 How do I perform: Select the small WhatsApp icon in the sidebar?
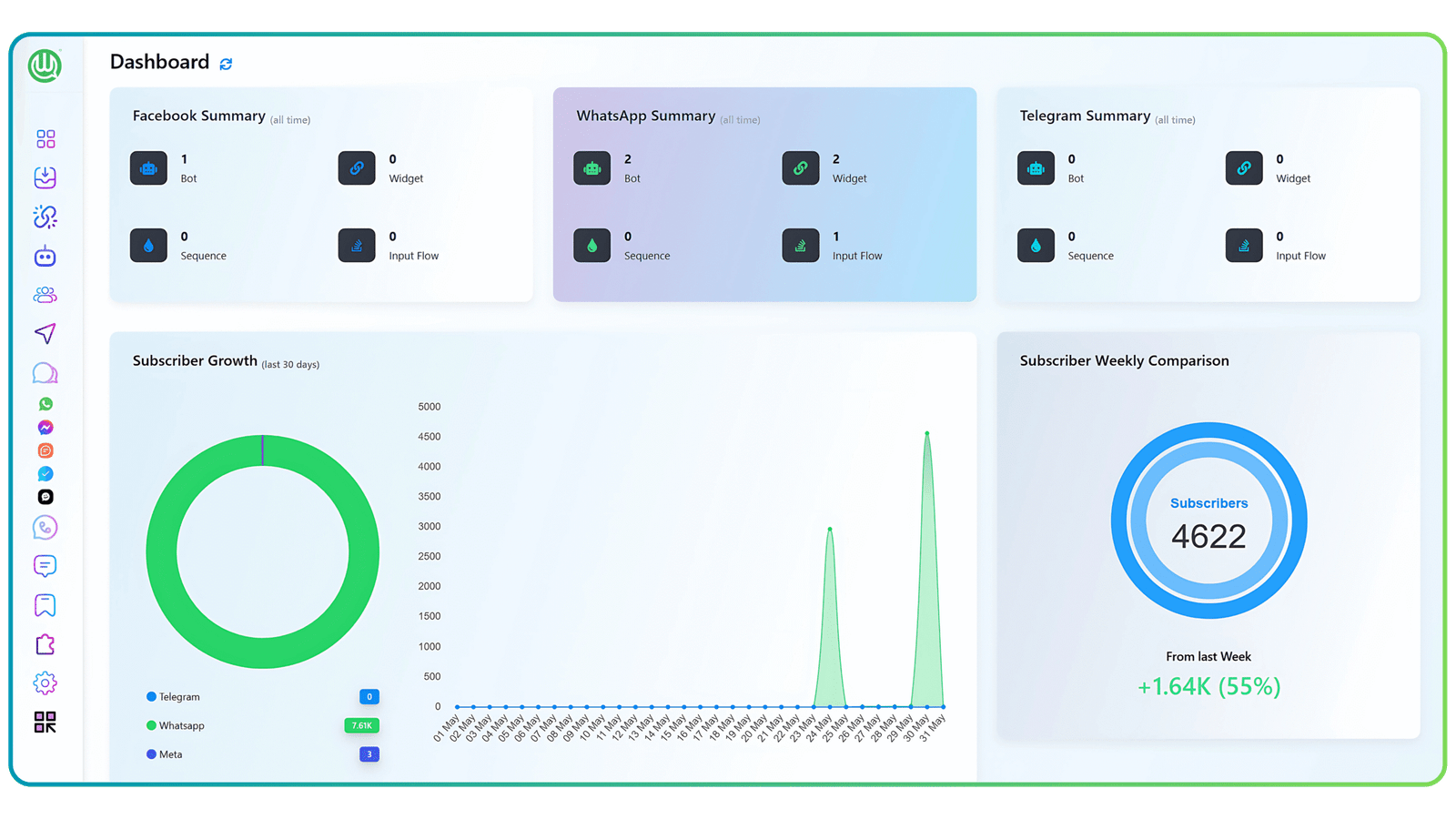[x=45, y=404]
